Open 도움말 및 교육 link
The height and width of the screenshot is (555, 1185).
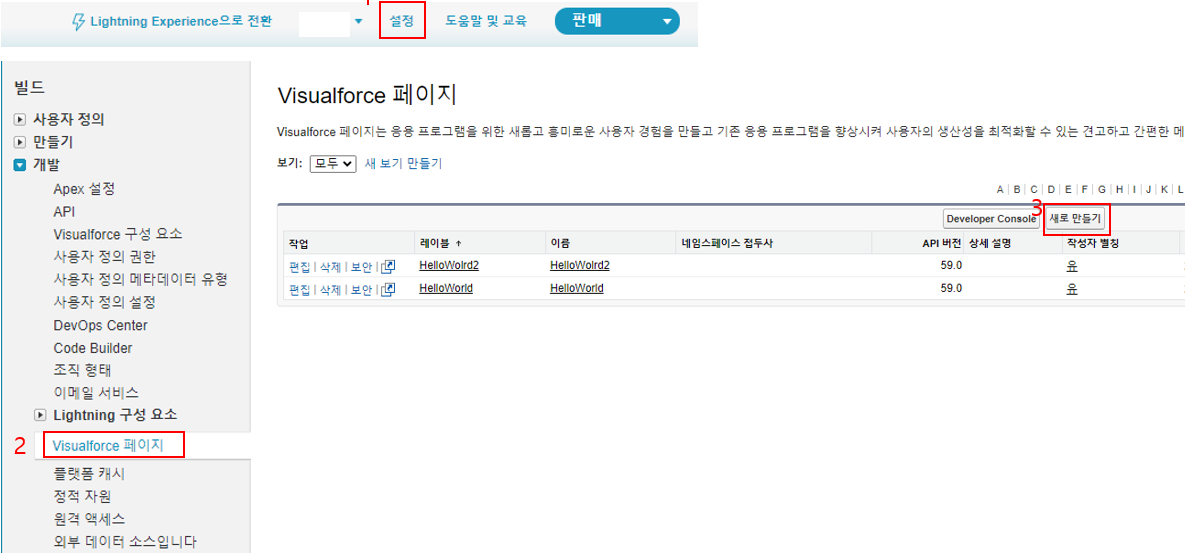(485, 21)
